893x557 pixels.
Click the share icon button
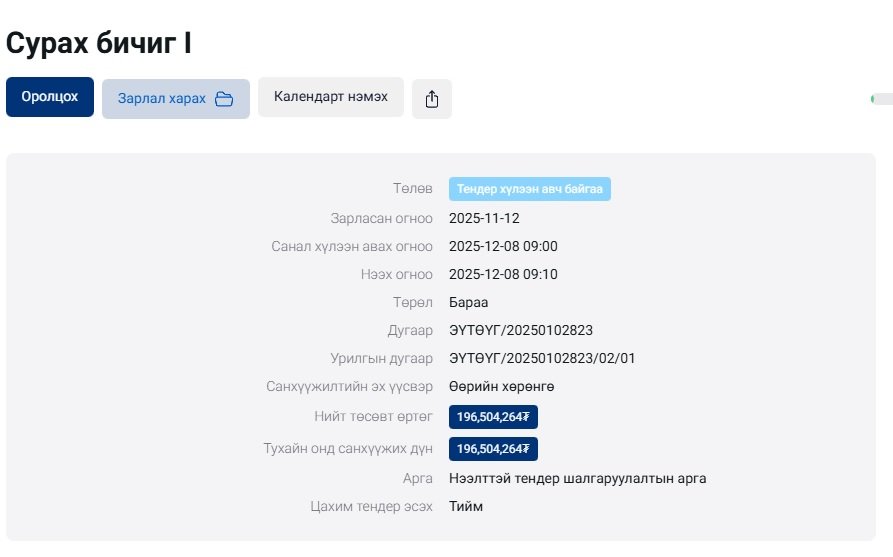tap(432, 99)
